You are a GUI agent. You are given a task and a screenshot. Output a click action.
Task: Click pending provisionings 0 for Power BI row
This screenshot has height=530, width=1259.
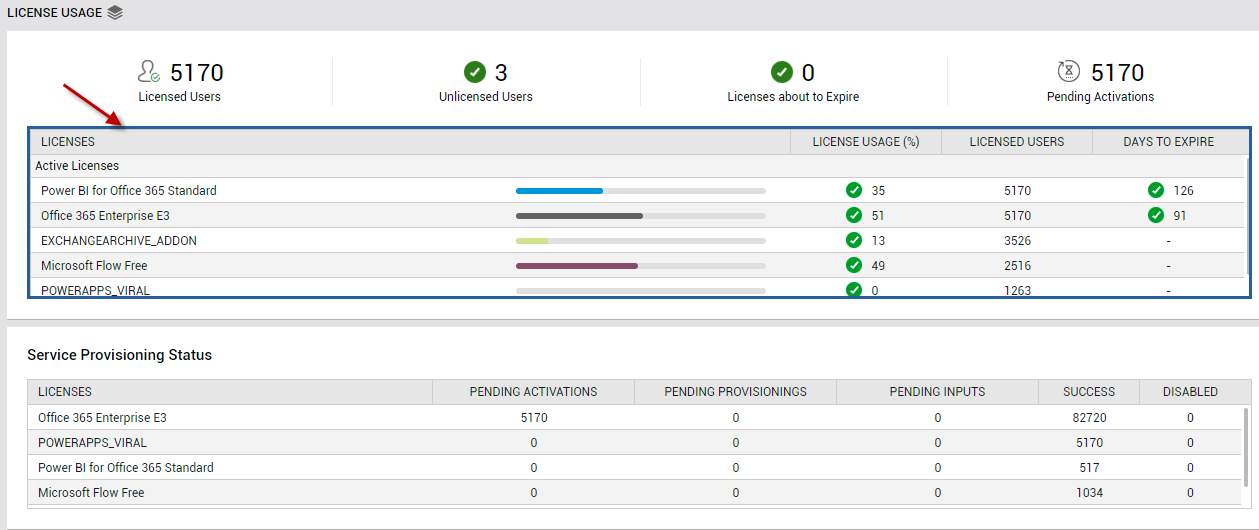point(736,467)
